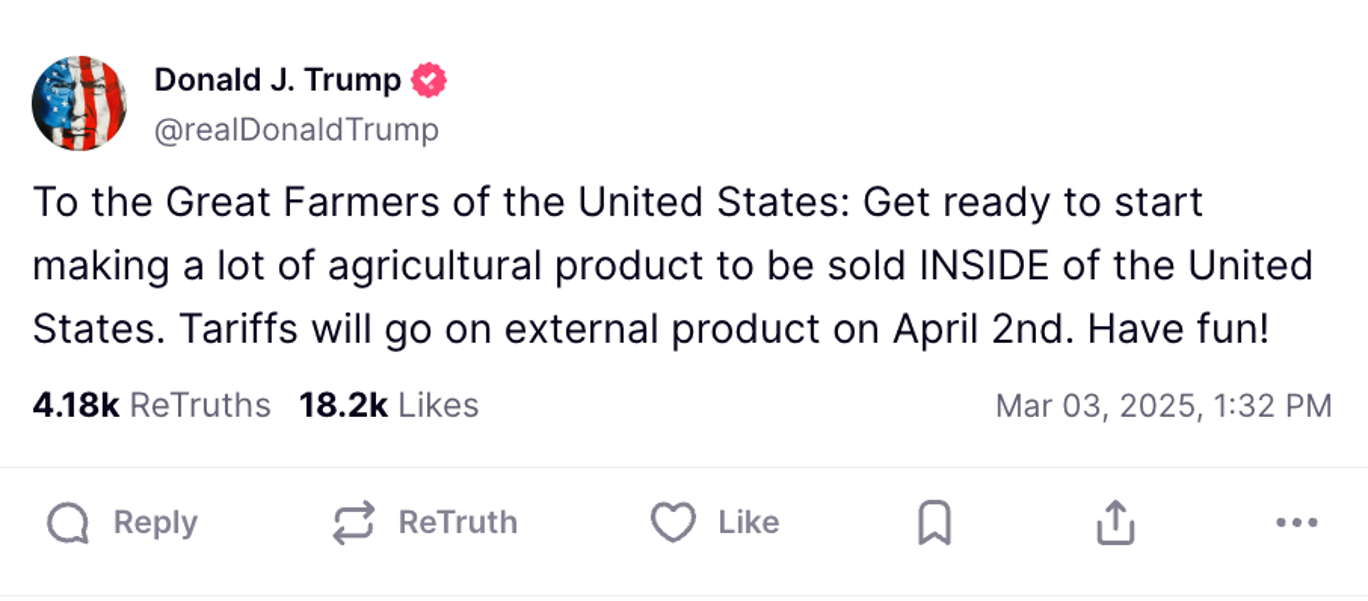The height and width of the screenshot is (601, 1368).
Task: Click the red verified badge
Action: [430, 80]
